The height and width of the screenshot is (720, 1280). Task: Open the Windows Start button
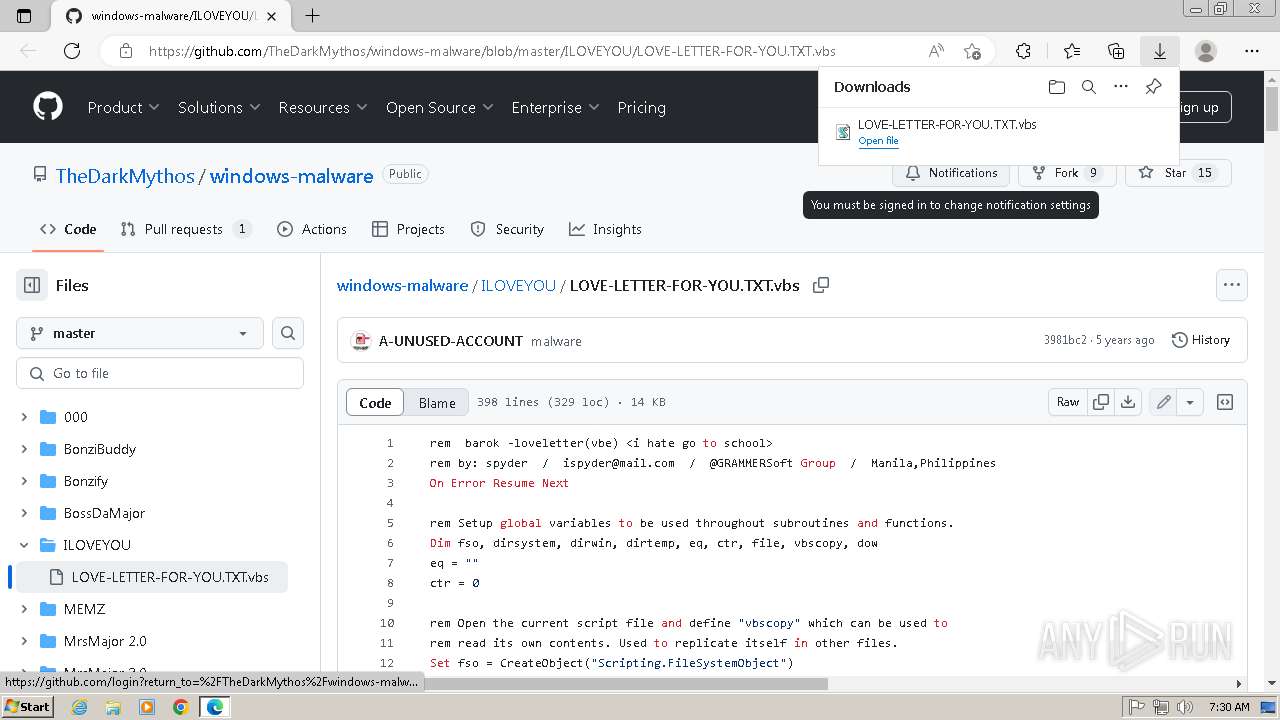point(27,706)
